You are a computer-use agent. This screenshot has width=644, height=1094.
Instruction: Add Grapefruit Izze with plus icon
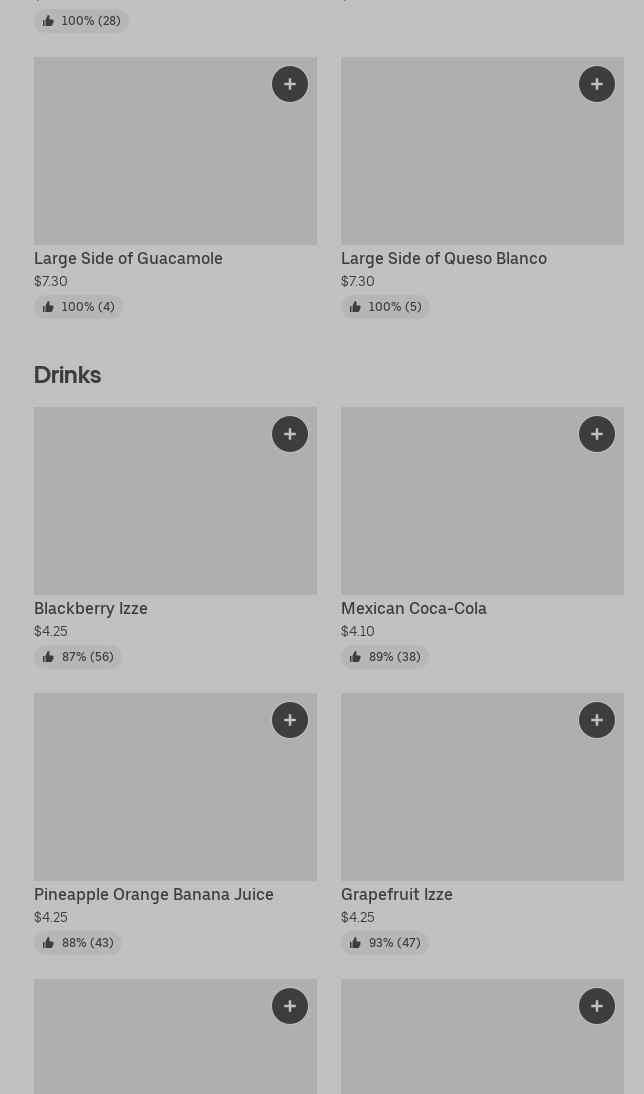597,720
